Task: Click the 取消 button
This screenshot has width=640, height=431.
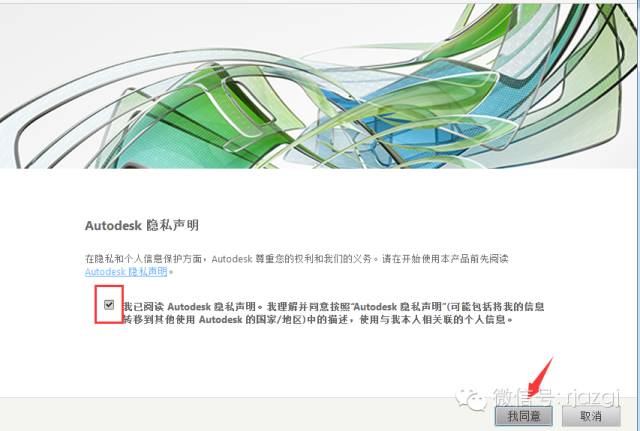Action: tap(591, 416)
